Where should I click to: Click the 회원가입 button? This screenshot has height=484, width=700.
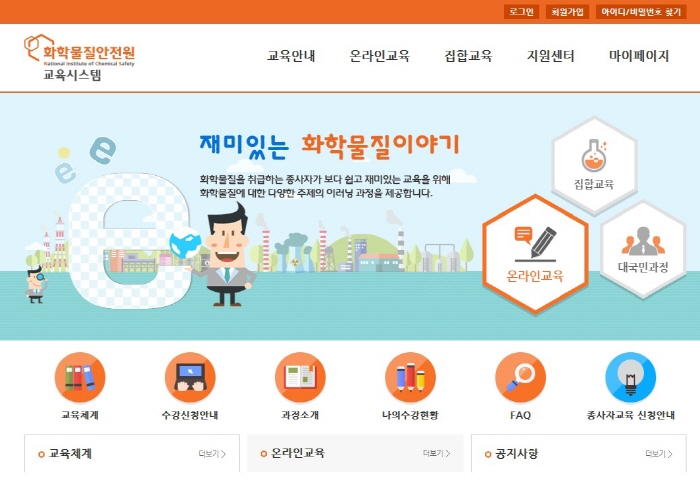pyautogui.click(x=567, y=12)
